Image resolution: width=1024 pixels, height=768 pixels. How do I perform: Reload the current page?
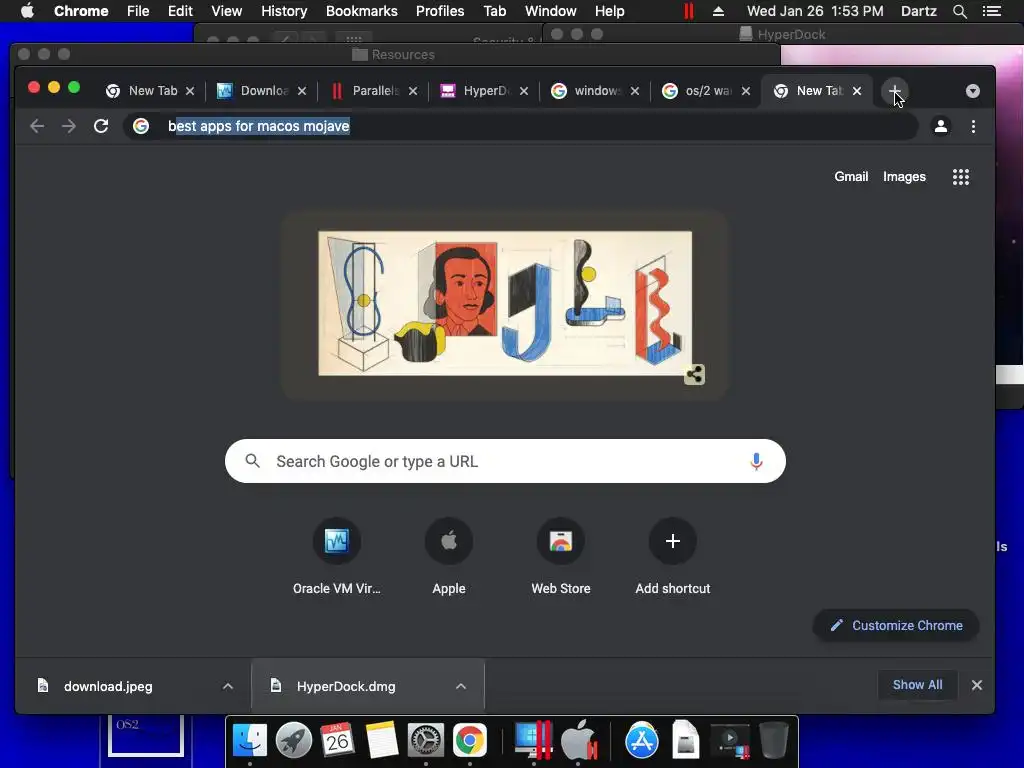pos(101,126)
